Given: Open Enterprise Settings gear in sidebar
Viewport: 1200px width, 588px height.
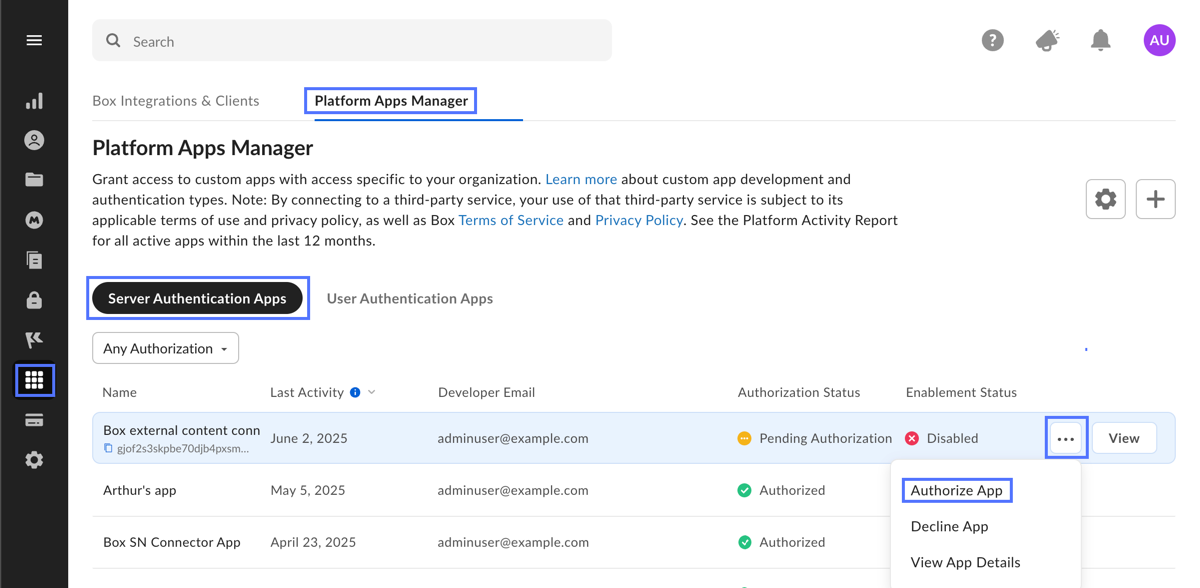Looking at the screenshot, I should coord(34,460).
